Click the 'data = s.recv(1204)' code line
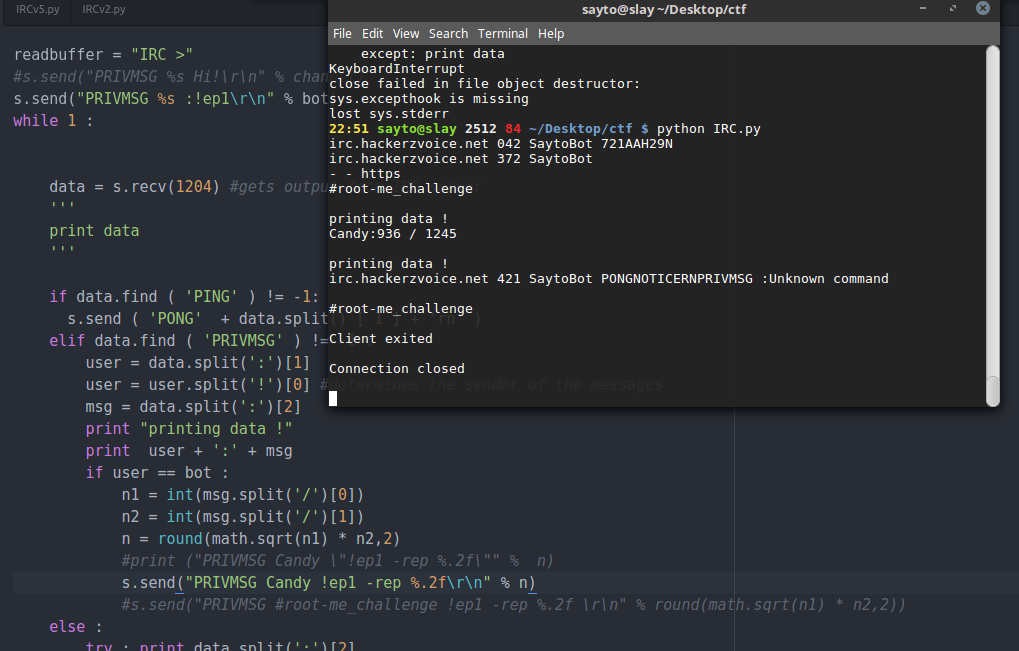This screenshot has height=651, width=1019. tap(135, 187)
